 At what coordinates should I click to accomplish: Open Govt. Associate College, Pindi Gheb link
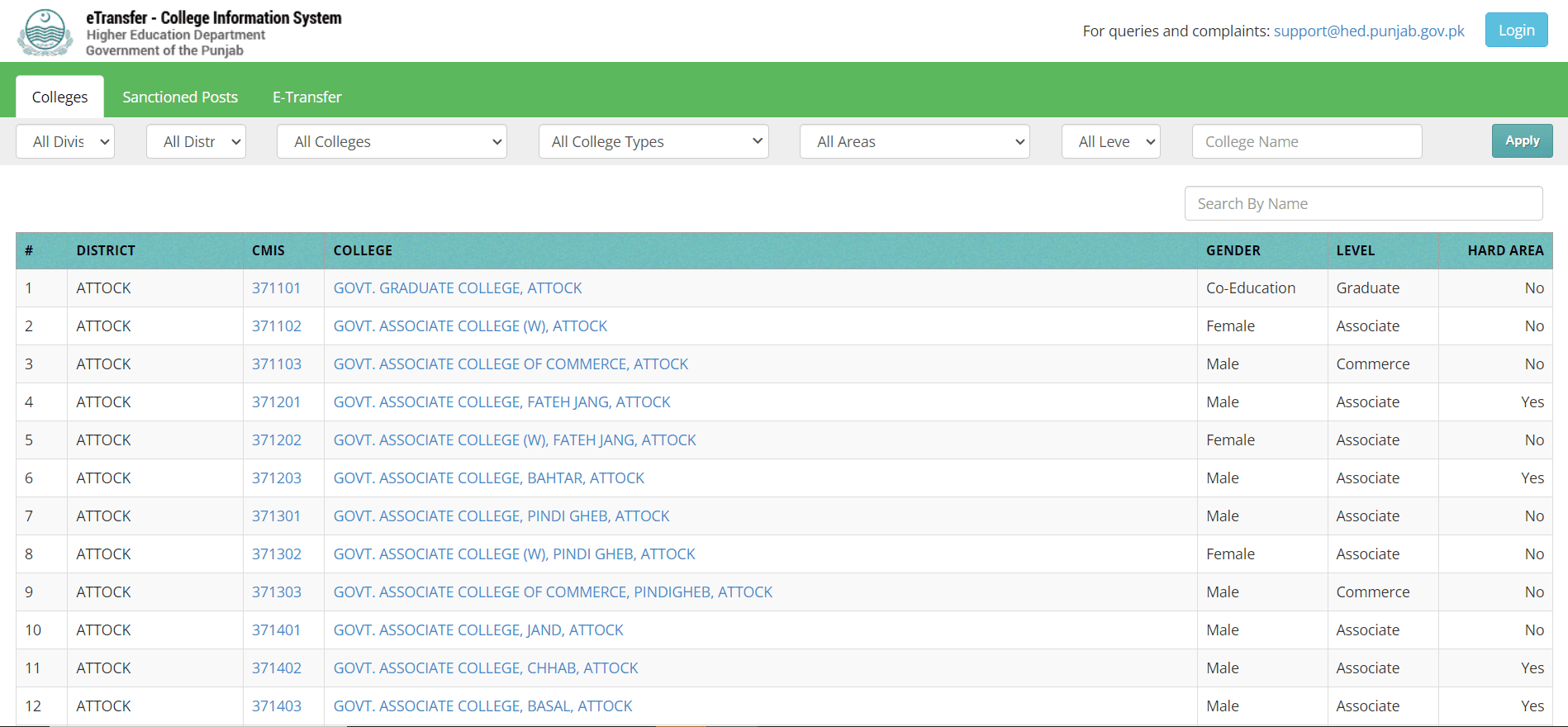coord(501,516)
